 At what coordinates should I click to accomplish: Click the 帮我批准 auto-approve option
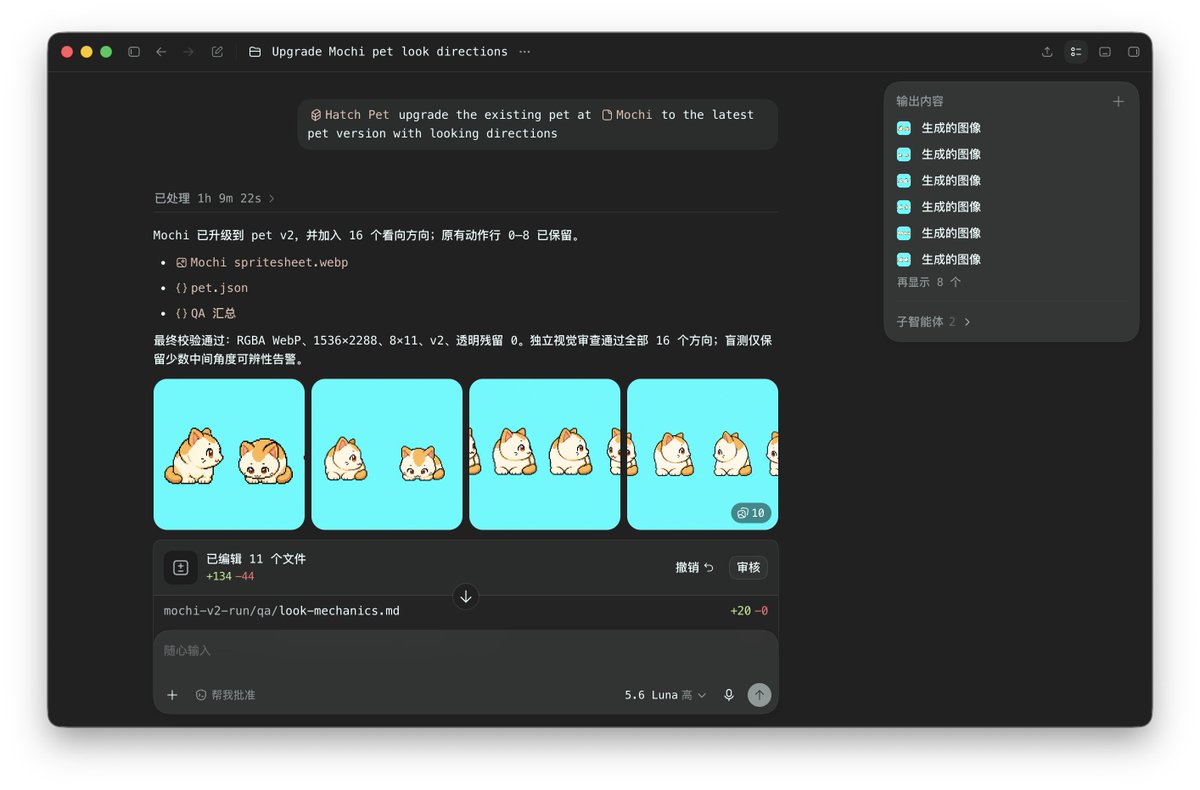click(225, 695)
